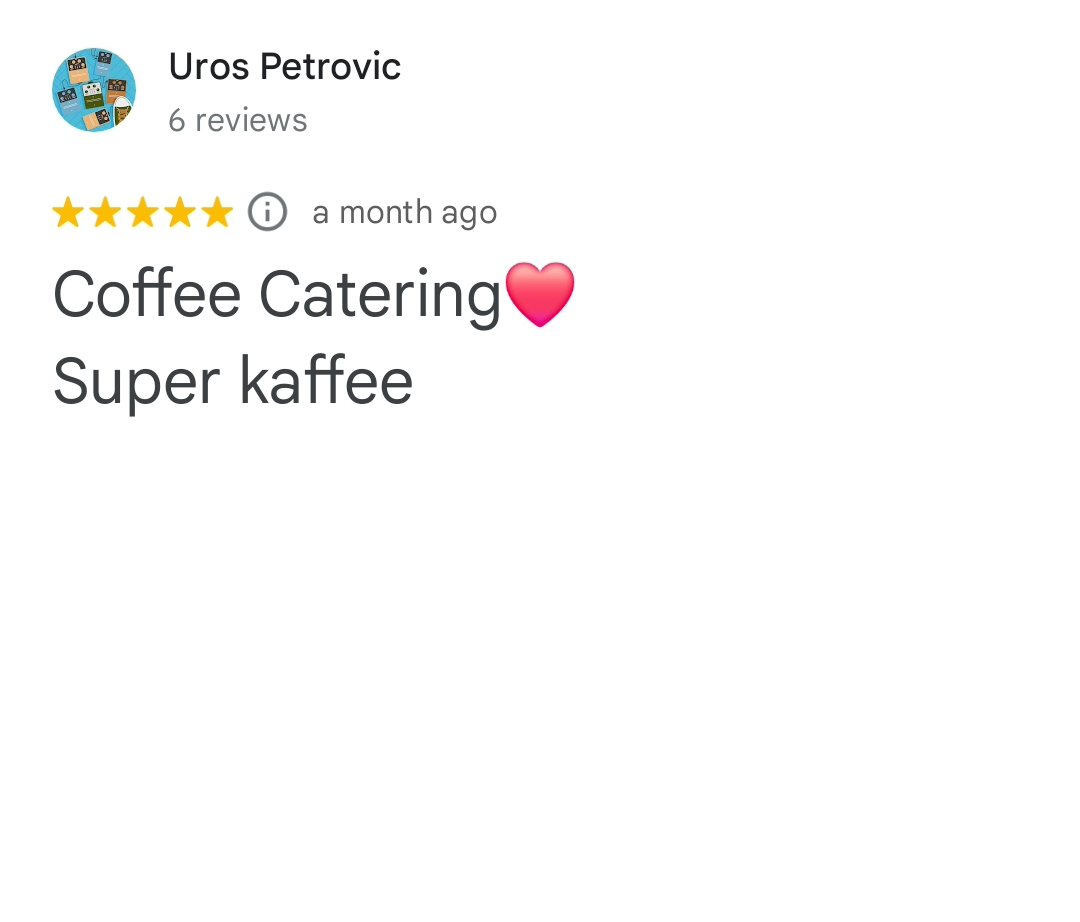Click the second gold star
1080x922 pixels.
click(105, 211)
